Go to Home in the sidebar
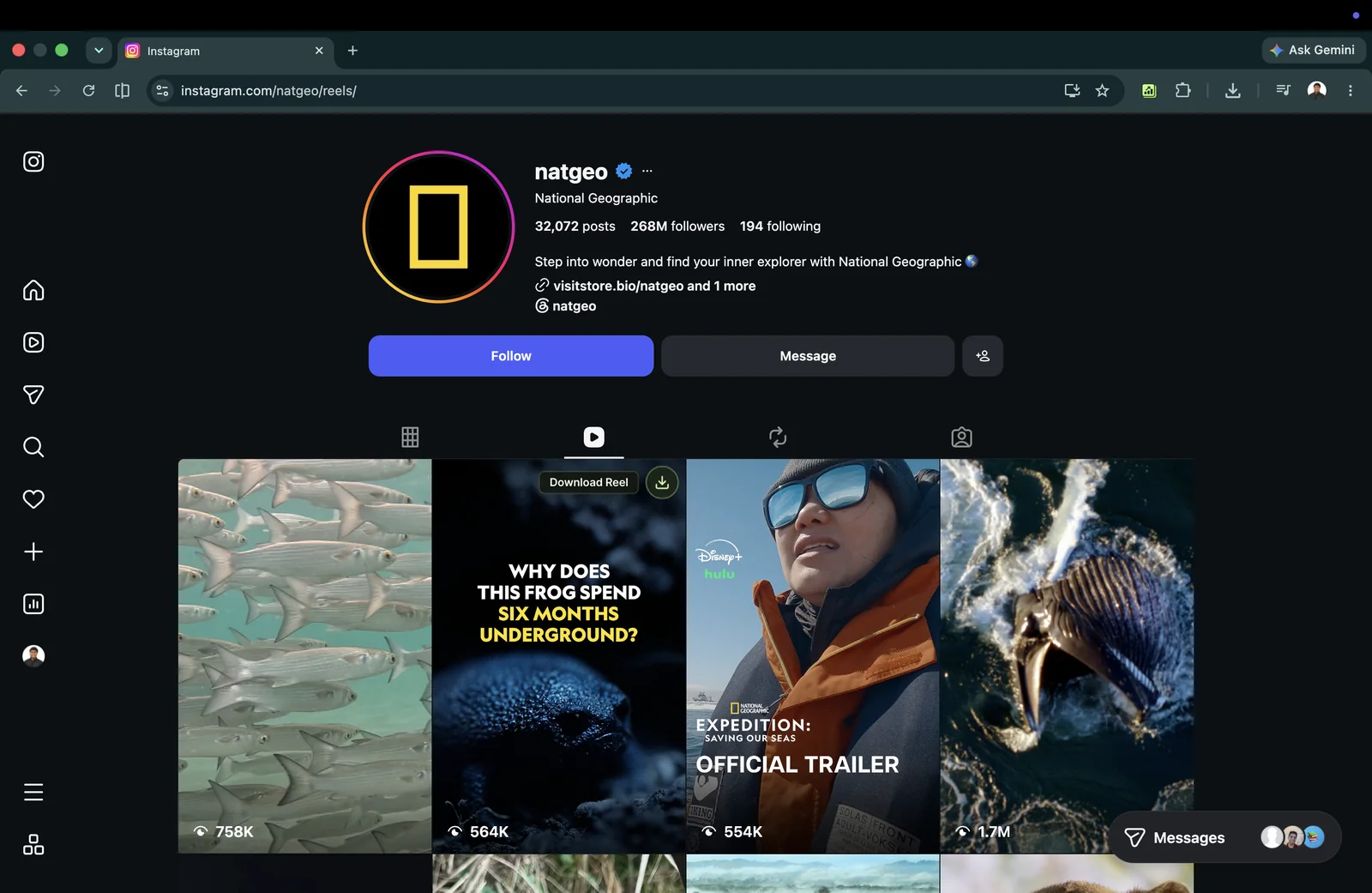This screenshot has width=1372, height=893. [x=33, y=290]
